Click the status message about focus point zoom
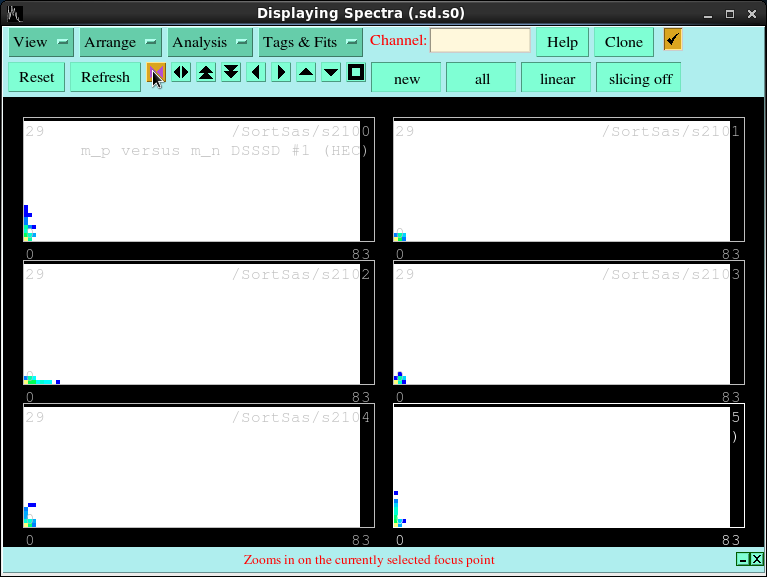 (x=369, y=560)
